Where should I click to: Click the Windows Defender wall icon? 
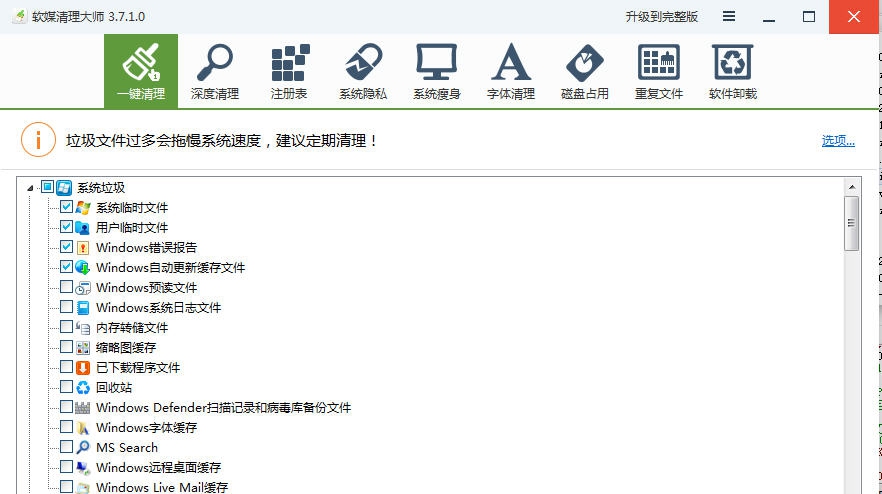[83, 408]
